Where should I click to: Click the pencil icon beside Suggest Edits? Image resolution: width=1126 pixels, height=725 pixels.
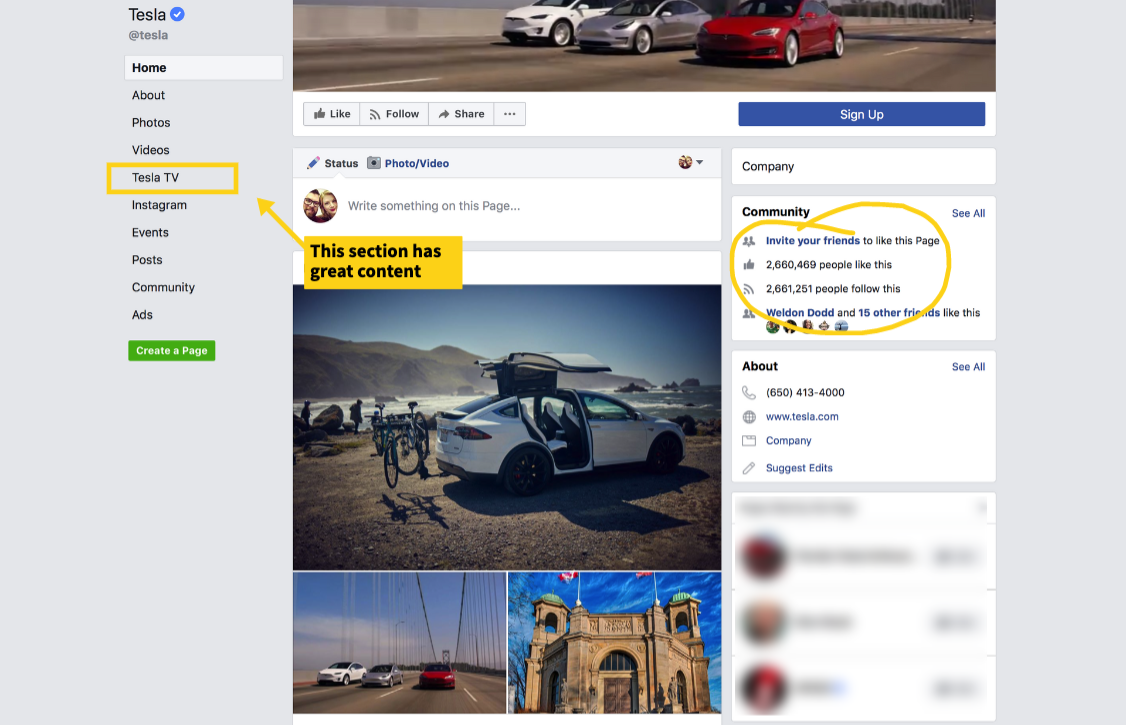[749, 468]
